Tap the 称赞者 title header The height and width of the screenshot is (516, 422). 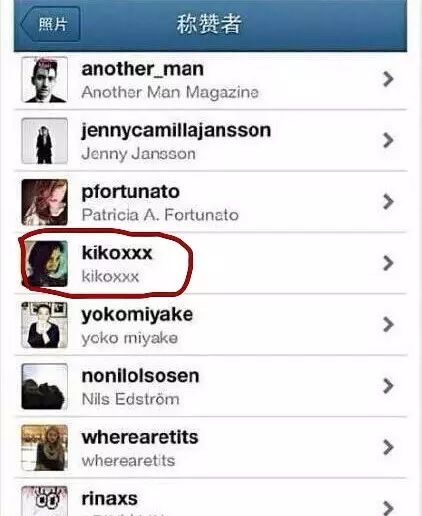209,24
